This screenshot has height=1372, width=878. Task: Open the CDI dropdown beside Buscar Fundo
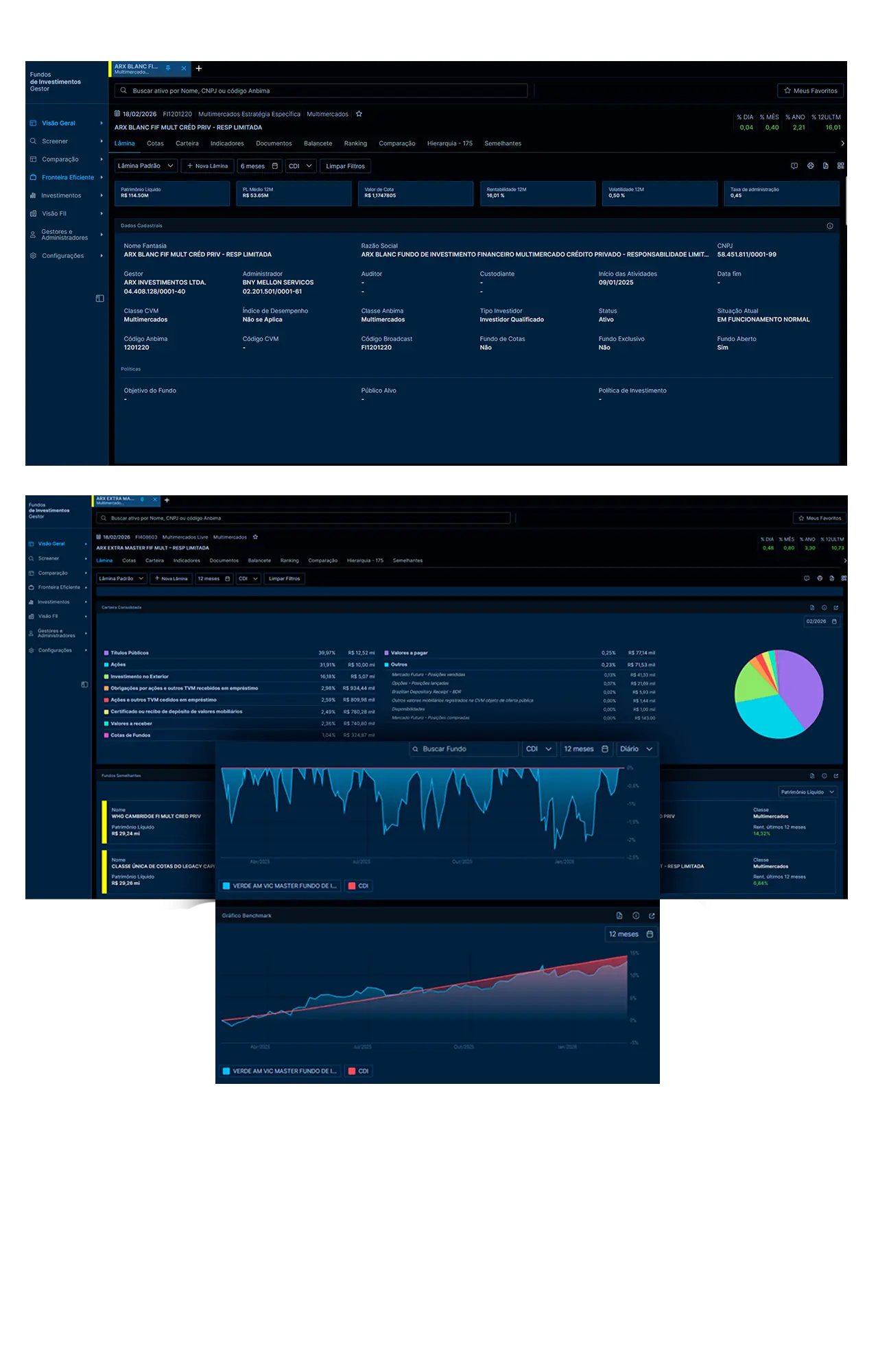[538, 749]
